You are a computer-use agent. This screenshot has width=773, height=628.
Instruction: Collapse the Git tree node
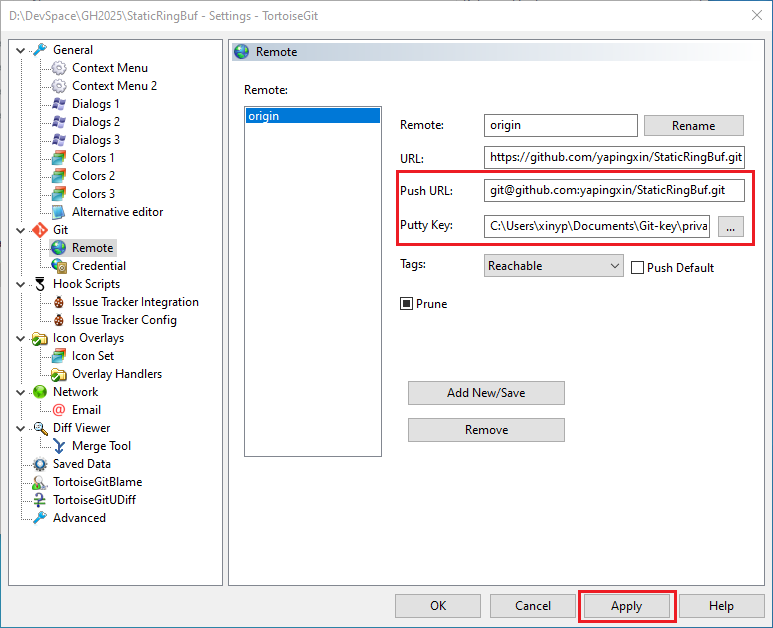21,230
